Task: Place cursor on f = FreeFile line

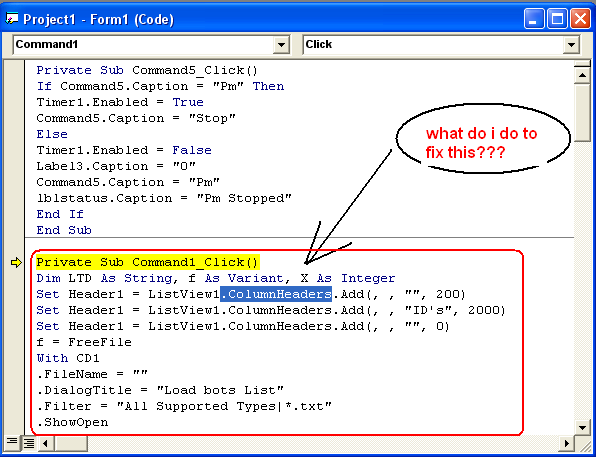Action: coord(84,342)
